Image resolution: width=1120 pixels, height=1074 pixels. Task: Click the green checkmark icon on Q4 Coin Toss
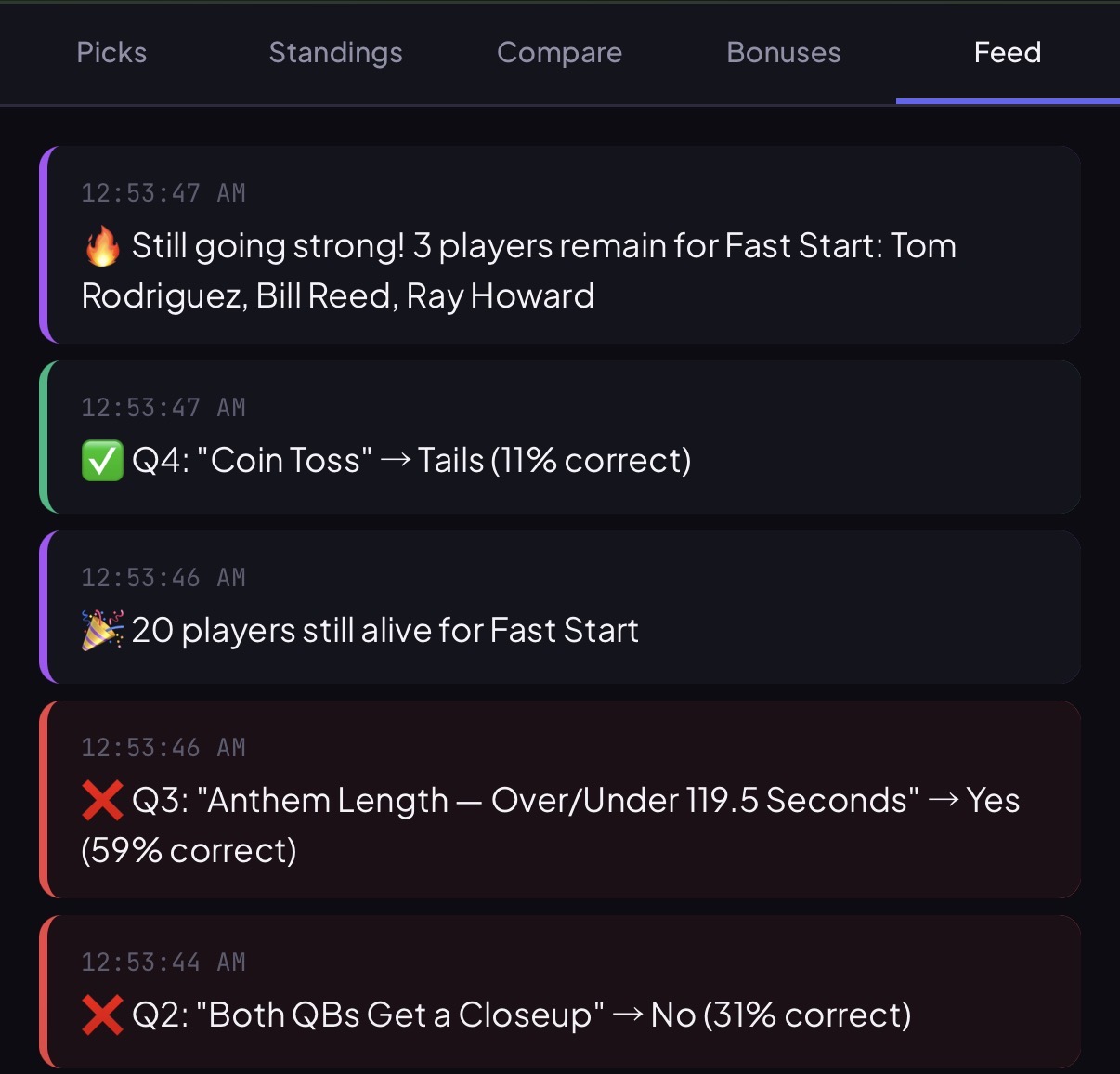102,460
